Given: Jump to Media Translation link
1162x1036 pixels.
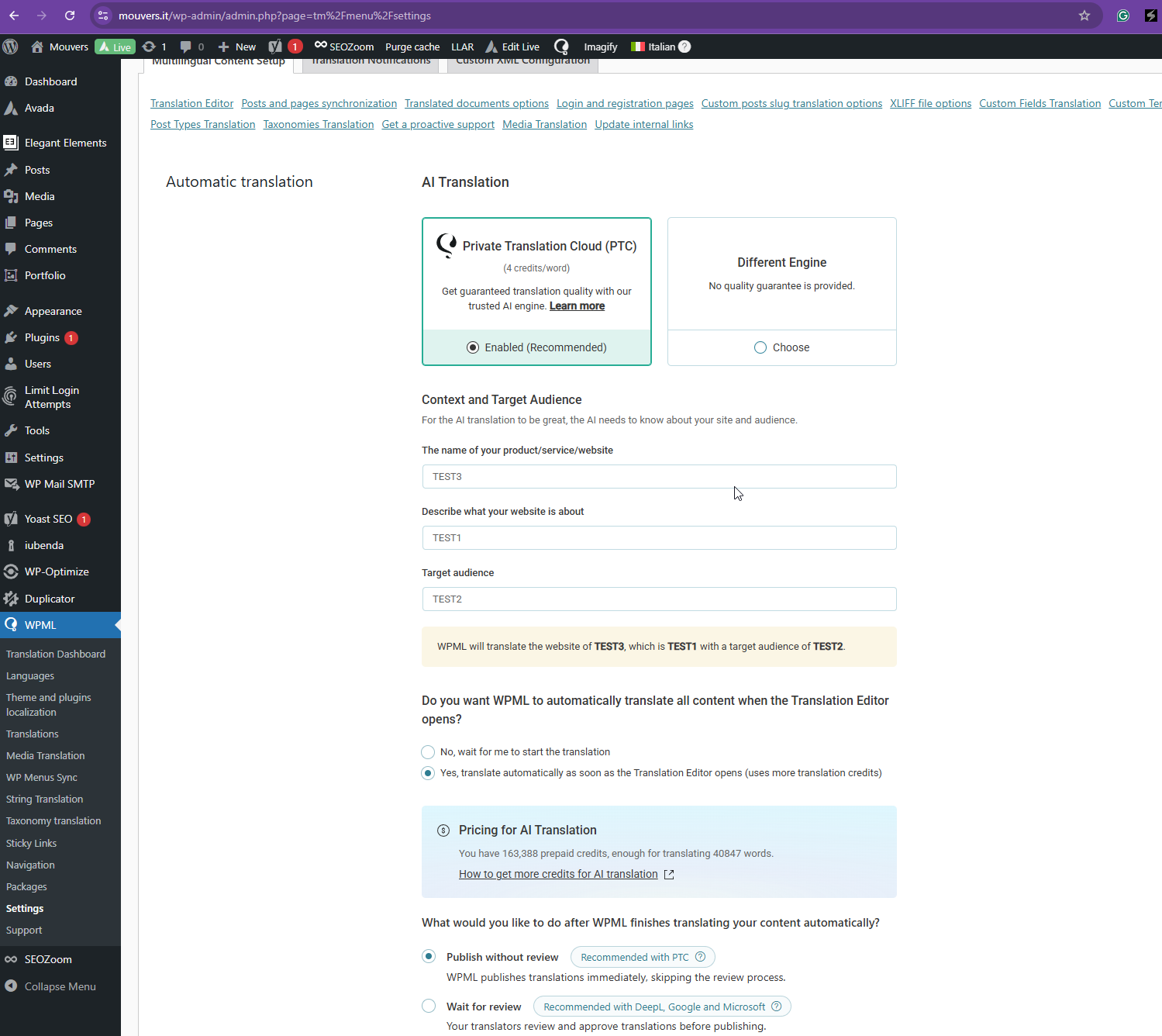Looking at the screenshot, I should click(544, 125).
